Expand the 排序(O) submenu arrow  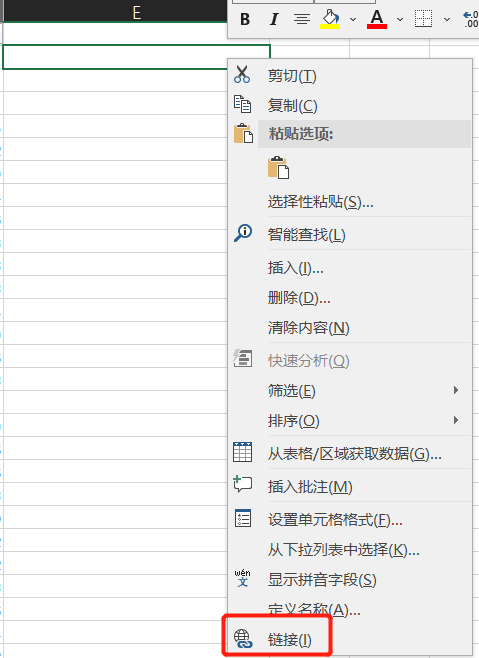(x=456, y=420)
